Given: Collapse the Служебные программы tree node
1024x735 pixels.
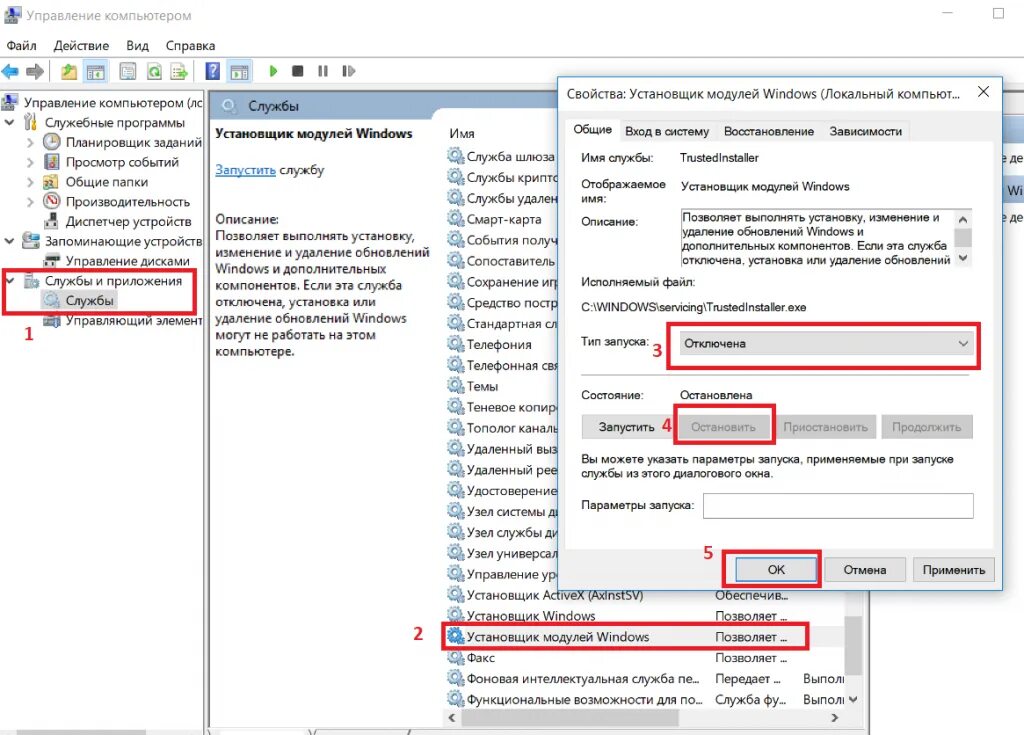Looking at the screenshot, I should (10, 122).
